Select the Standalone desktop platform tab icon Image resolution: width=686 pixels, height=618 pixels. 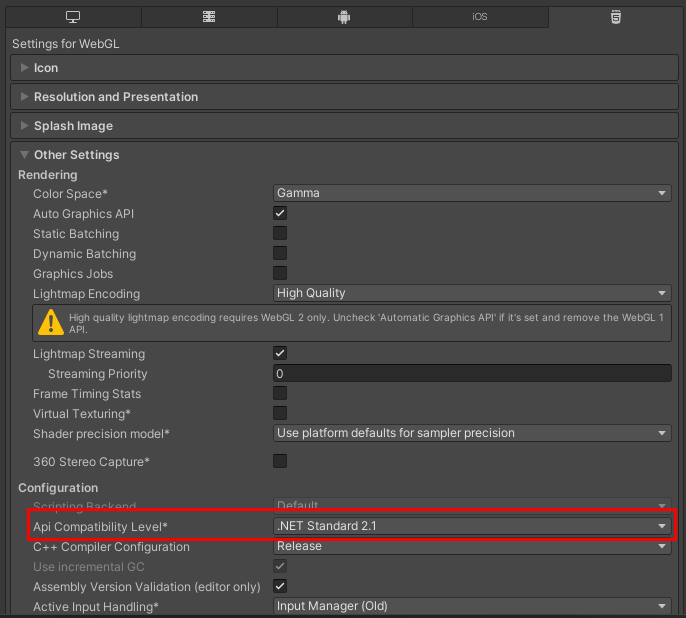click(x=72, y=17)
